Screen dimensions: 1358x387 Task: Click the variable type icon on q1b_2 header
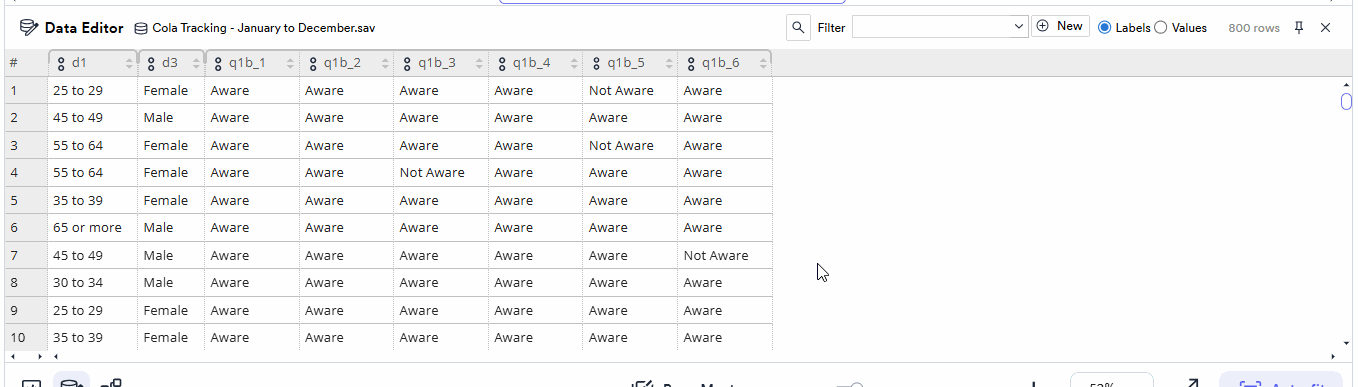point(313,64)
